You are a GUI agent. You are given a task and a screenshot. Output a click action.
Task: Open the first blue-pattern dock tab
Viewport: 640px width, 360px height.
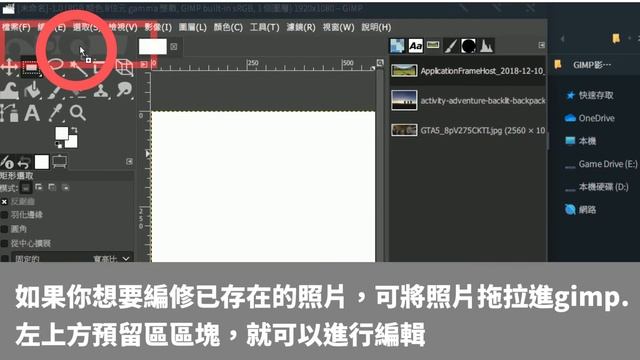pyautogui.click(x=397, y=46)
